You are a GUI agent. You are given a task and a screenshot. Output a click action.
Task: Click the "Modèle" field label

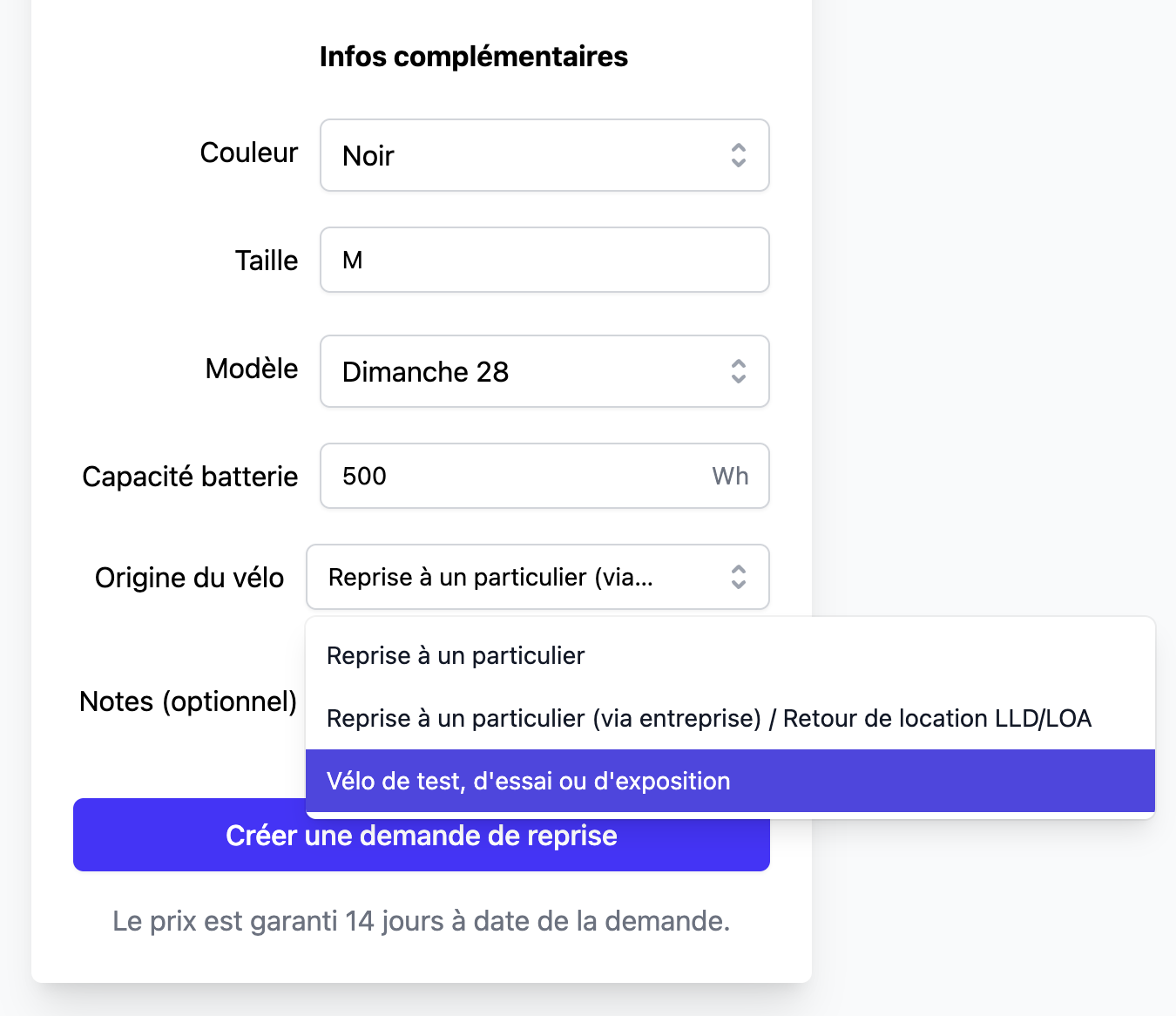point(252,369)
